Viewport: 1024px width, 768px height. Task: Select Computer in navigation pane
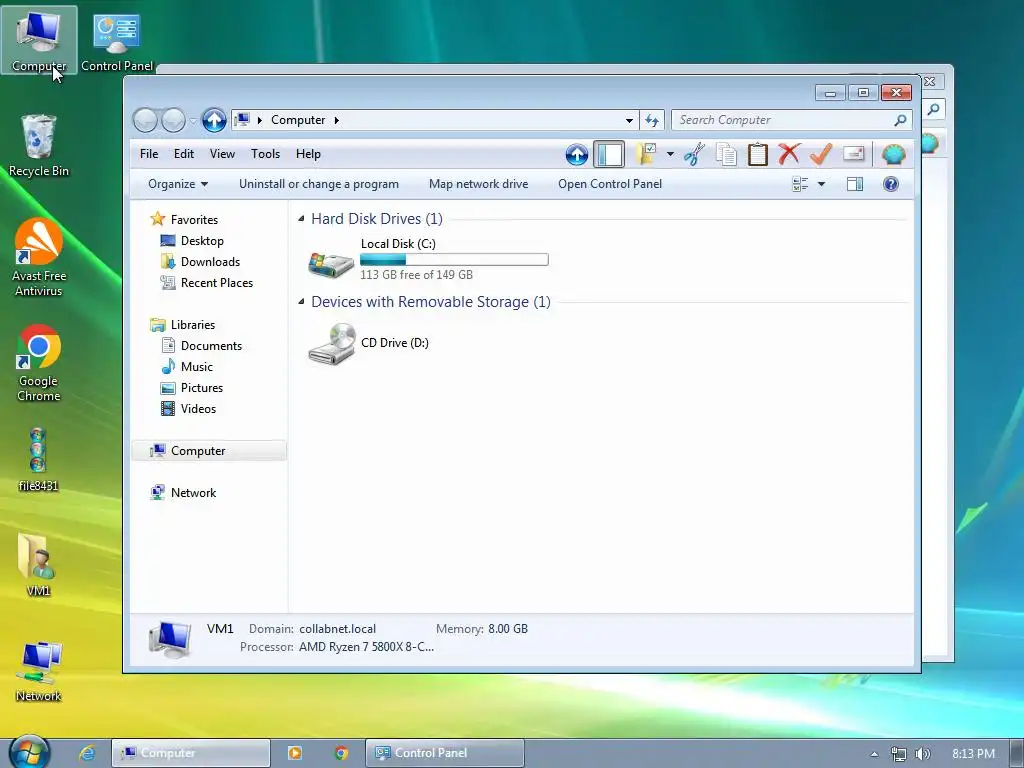(x=209, y=451)
